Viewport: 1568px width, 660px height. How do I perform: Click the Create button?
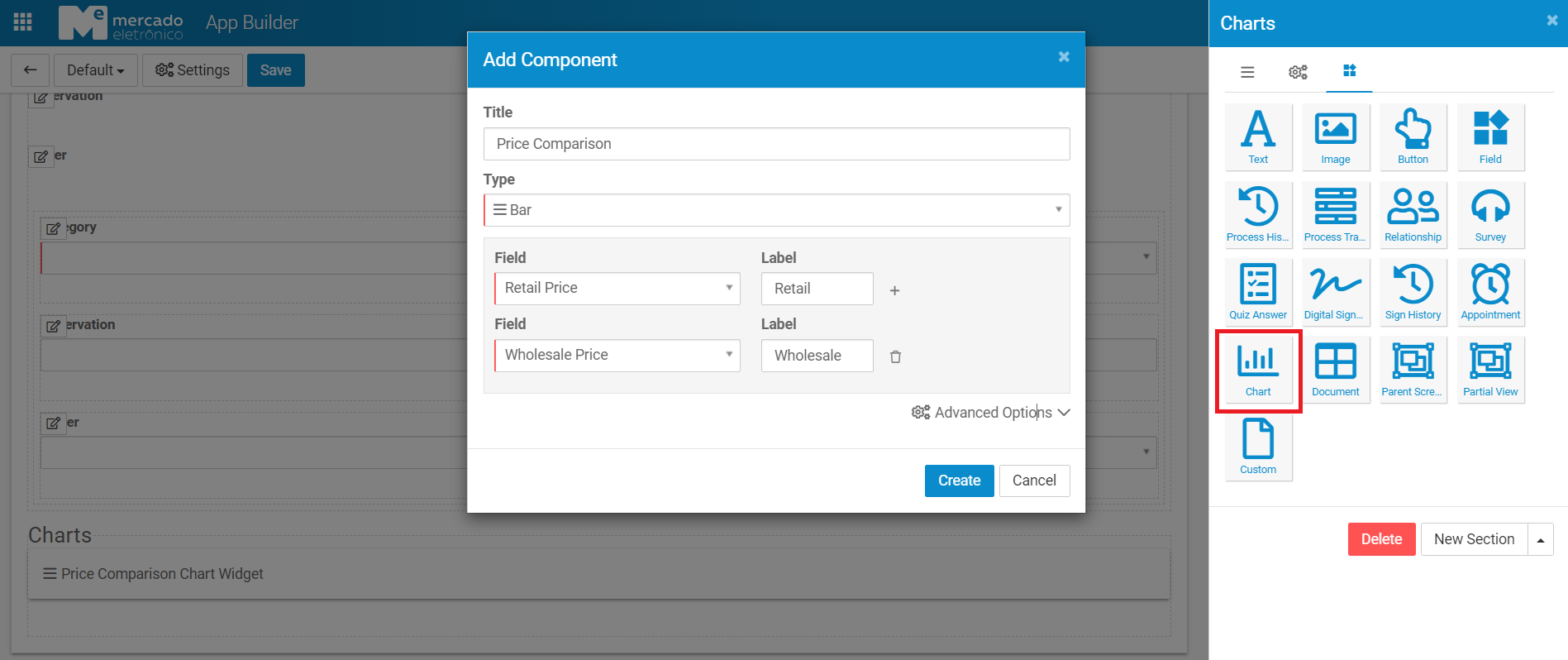point(959,481)
